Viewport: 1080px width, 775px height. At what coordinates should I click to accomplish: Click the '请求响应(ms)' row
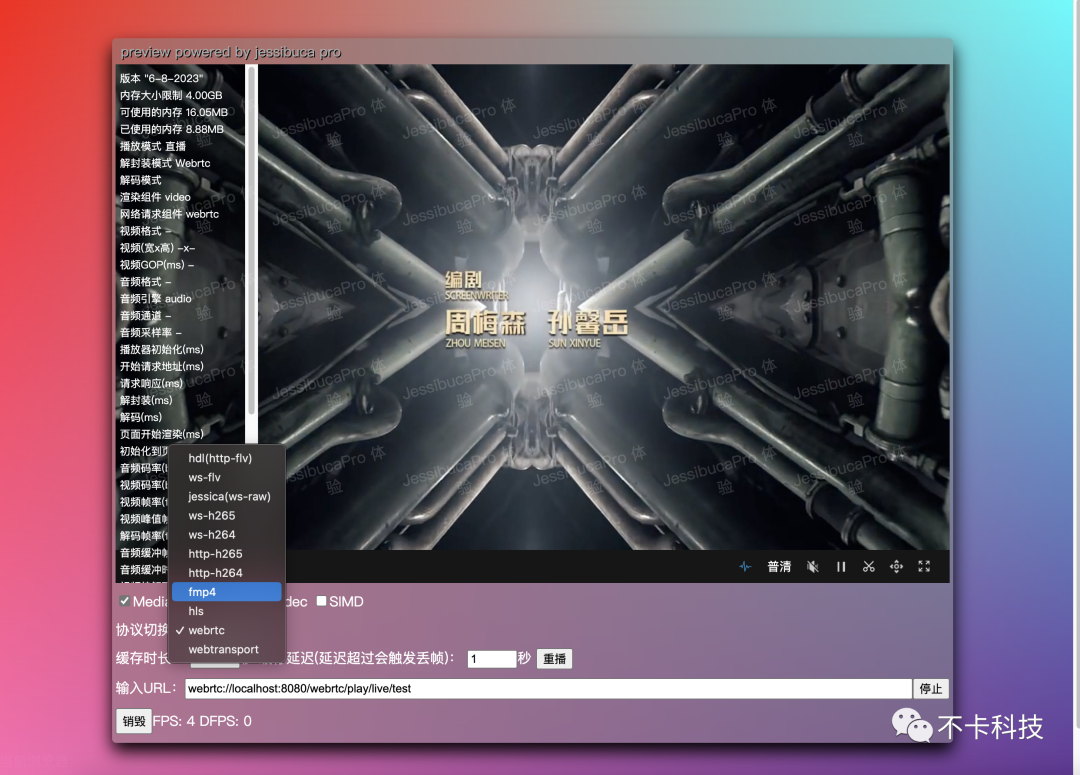pyautogui.click(x=152, y=384)
